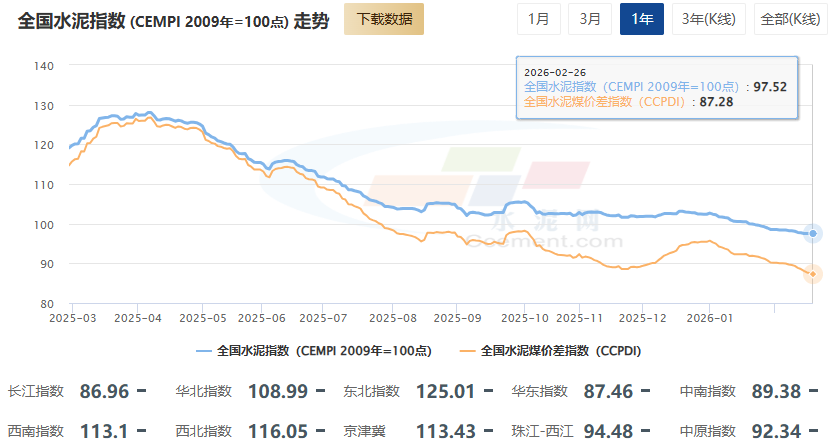The height and width of the screenshot is (448, 836).
Task: Open the 3年(K线) chart view
Action: tap(706, 20)
